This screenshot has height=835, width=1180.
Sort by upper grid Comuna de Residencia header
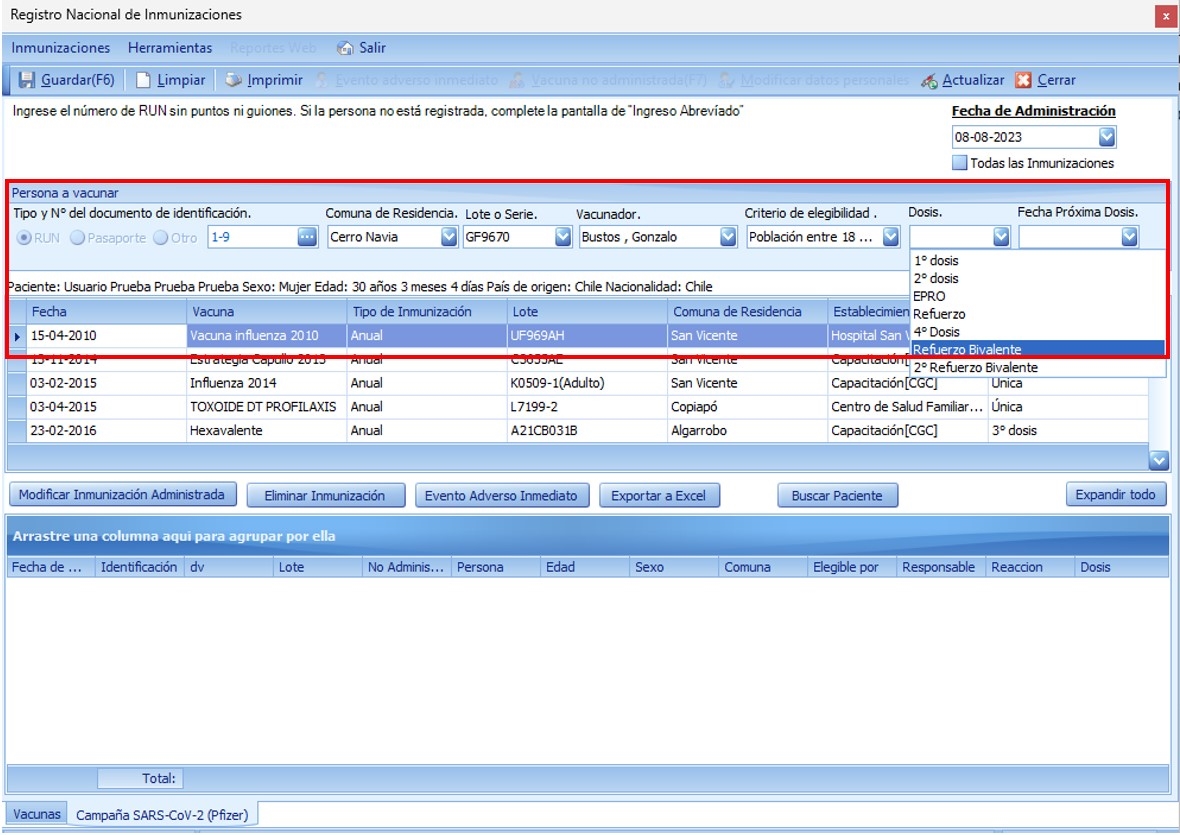pos(747,311)
